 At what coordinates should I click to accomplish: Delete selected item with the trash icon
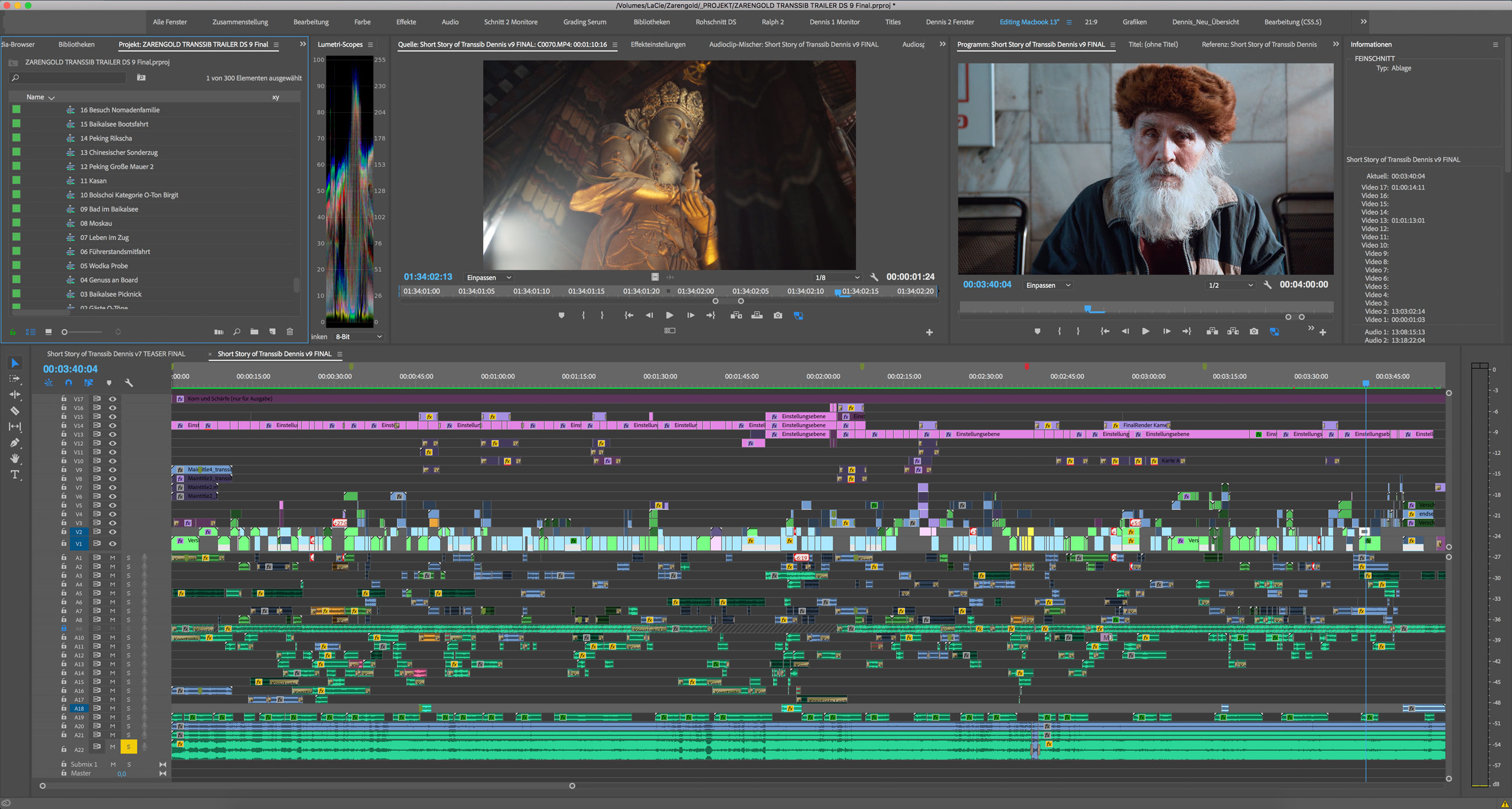(x=290, y=332)
